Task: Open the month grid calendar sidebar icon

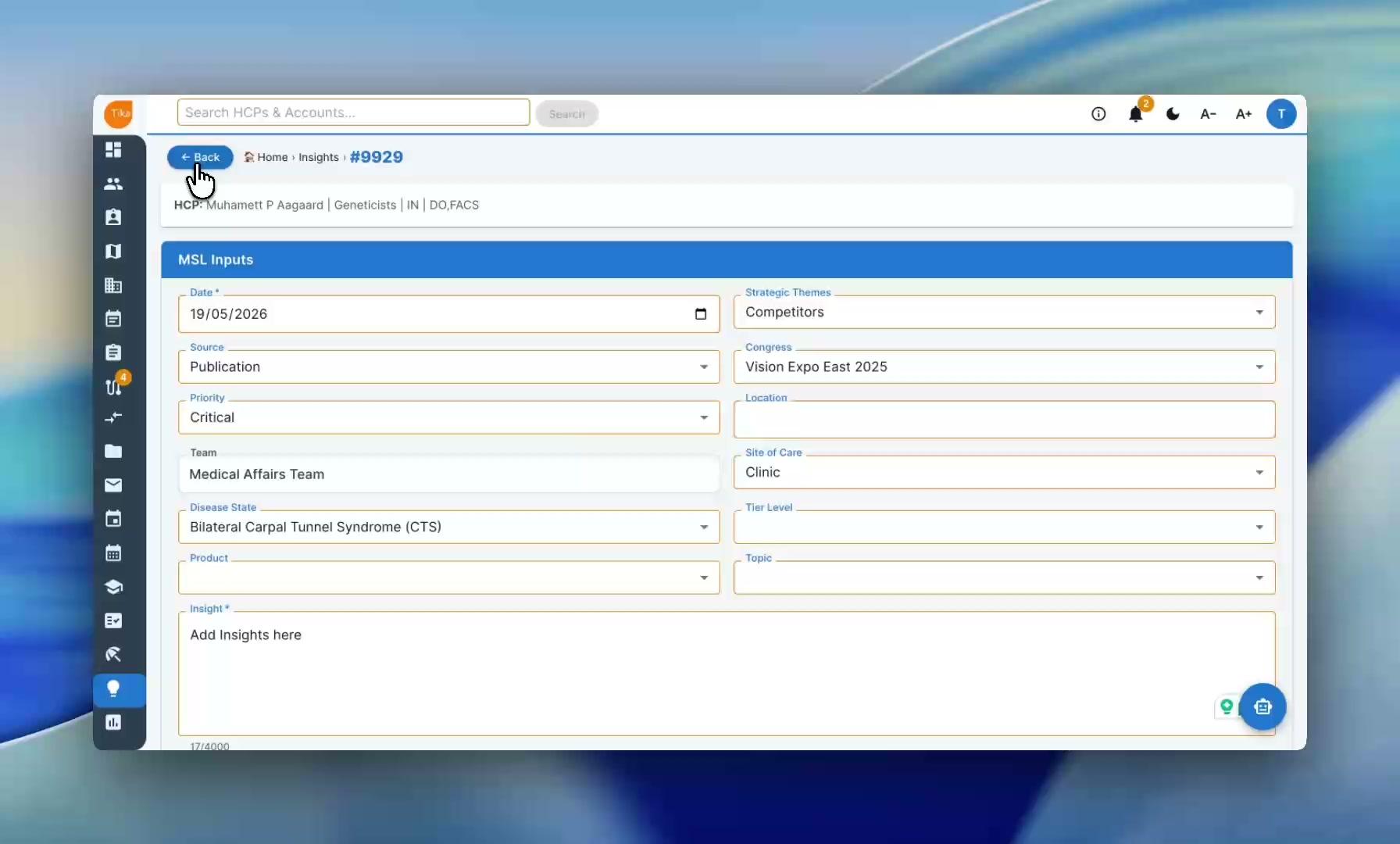Action: [113, 553]
